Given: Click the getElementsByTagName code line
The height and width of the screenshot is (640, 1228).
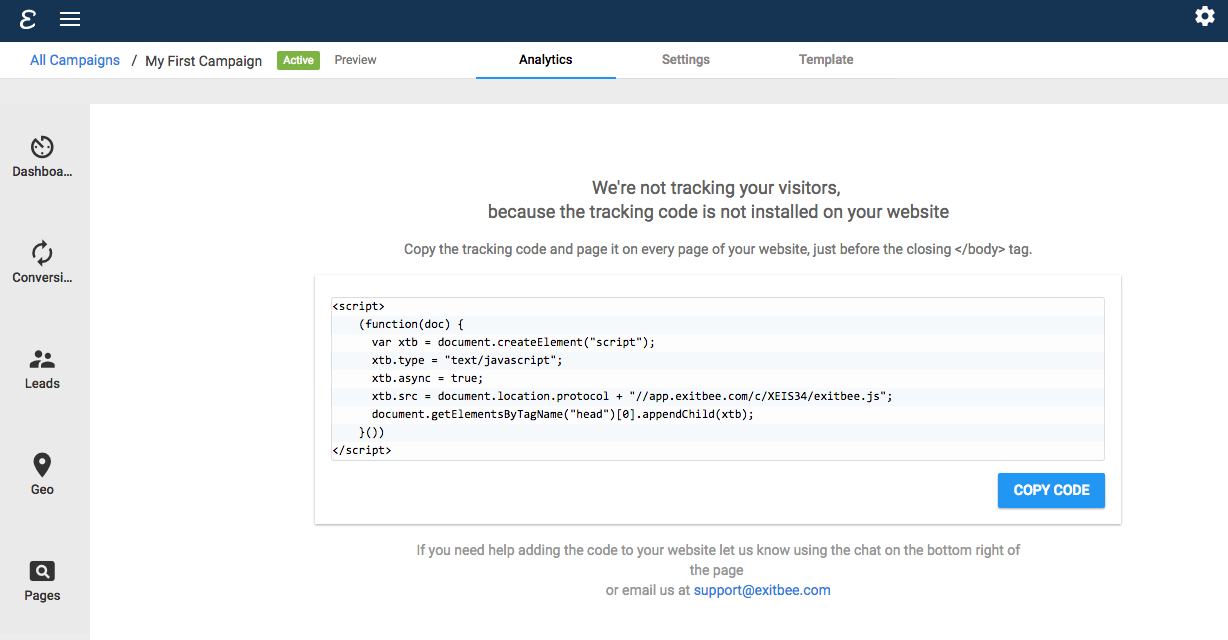Looking at the screenshot, I should click(x=562, y=414).
